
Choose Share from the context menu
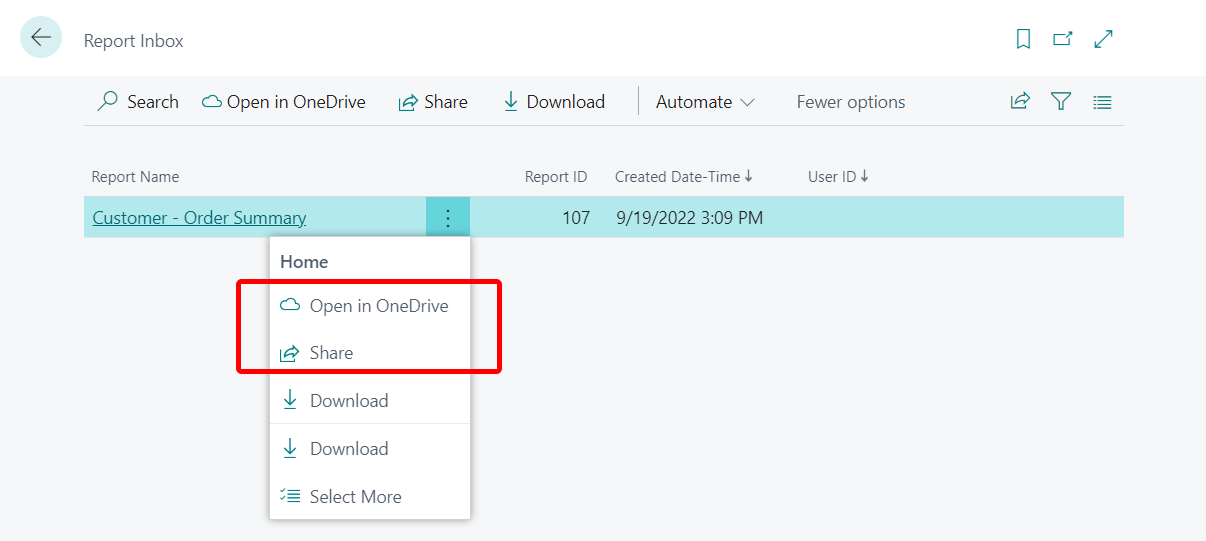[370, 353]
